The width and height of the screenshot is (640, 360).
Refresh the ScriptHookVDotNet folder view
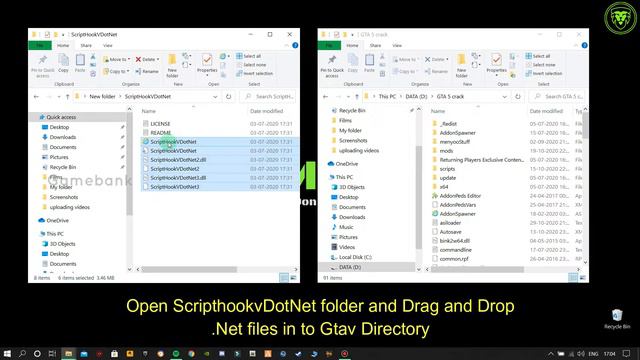click(229, 97)
